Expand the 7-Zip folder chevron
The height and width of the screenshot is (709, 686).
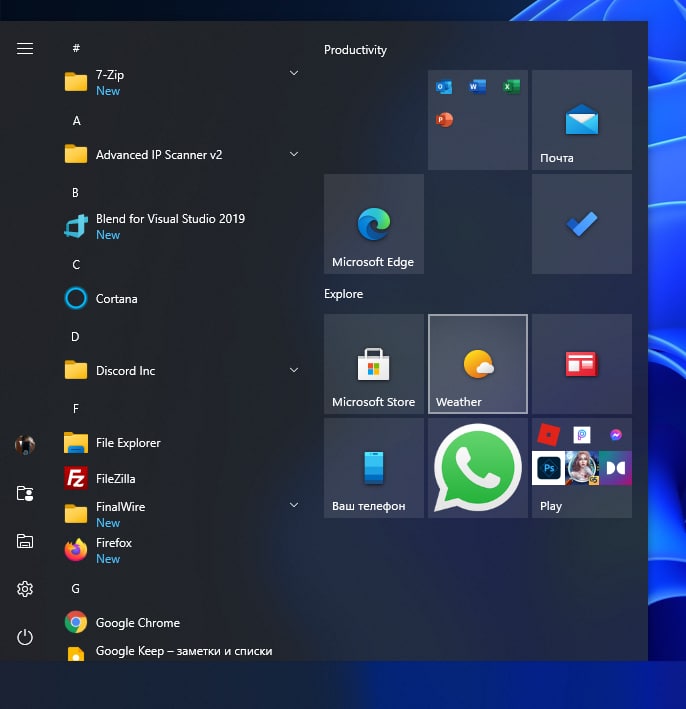pyautogui.click(x=294, y=73)
